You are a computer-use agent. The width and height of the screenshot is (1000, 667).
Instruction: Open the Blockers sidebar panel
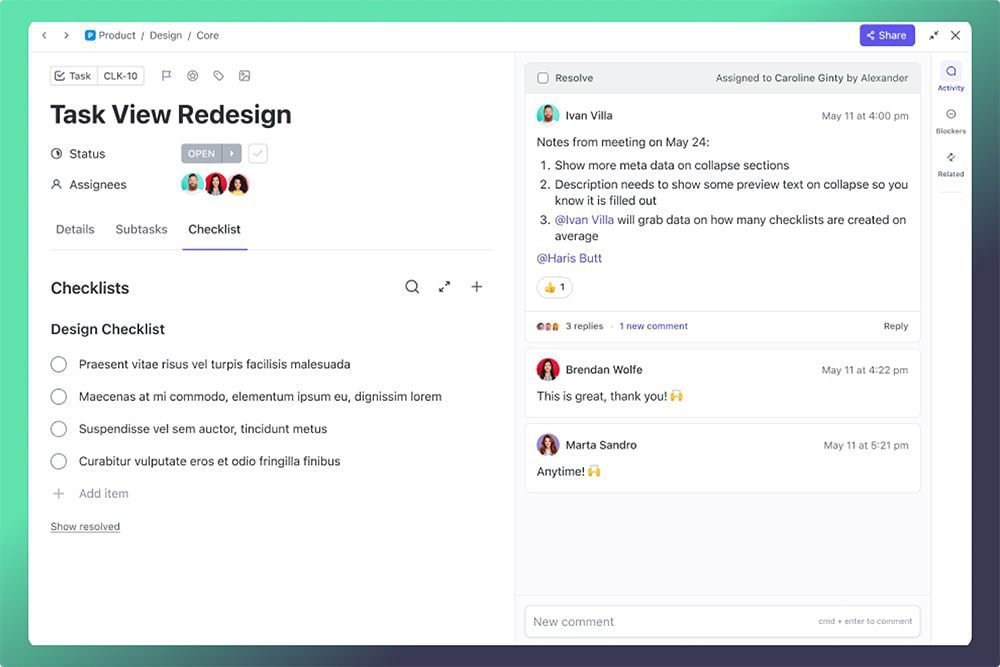click(950, 120)
